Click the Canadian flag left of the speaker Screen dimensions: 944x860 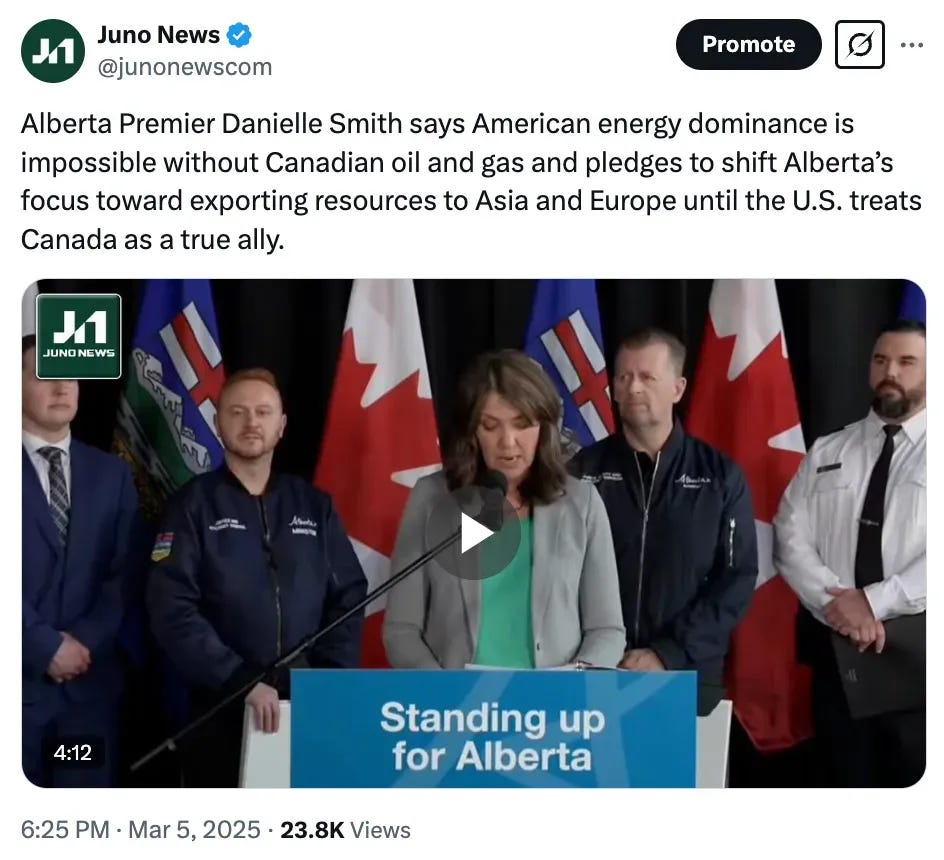(x=376, y=422)
